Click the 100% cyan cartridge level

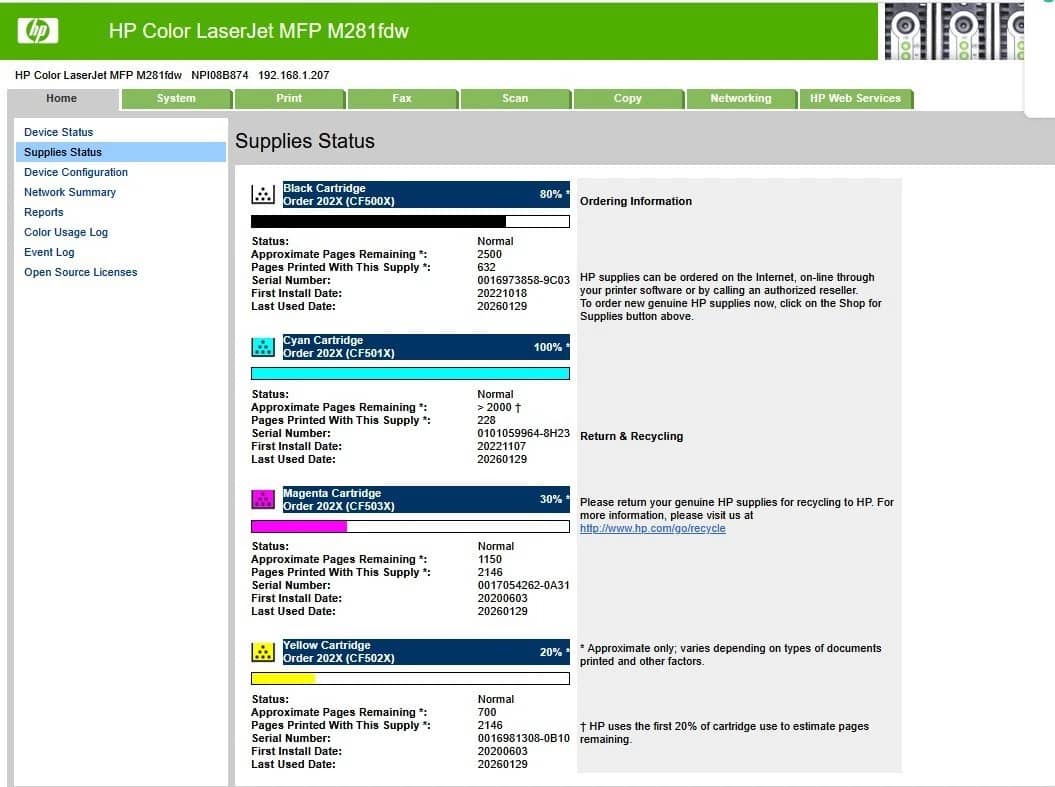[548, 347]
